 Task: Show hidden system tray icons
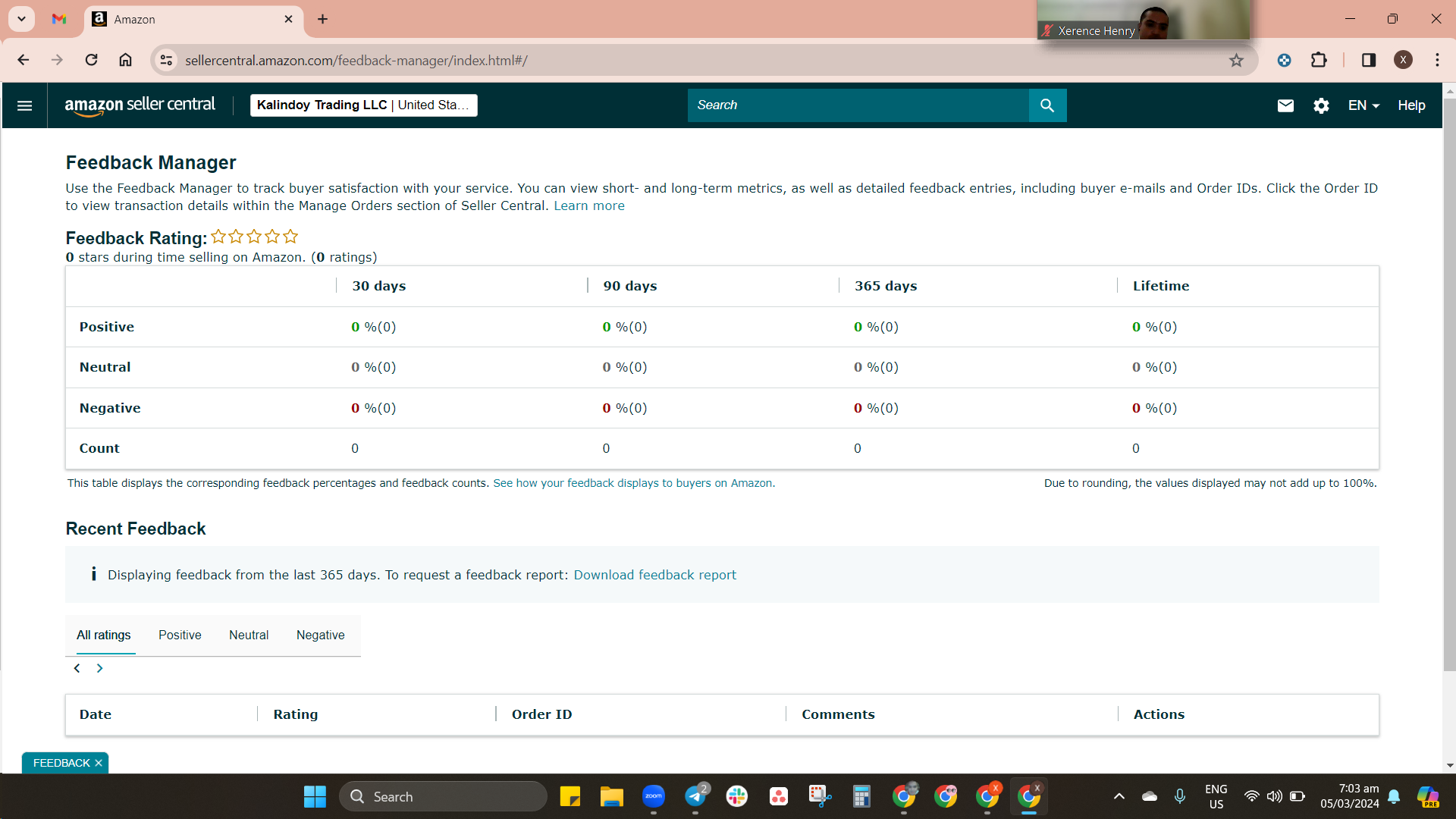click(1119, 796)
